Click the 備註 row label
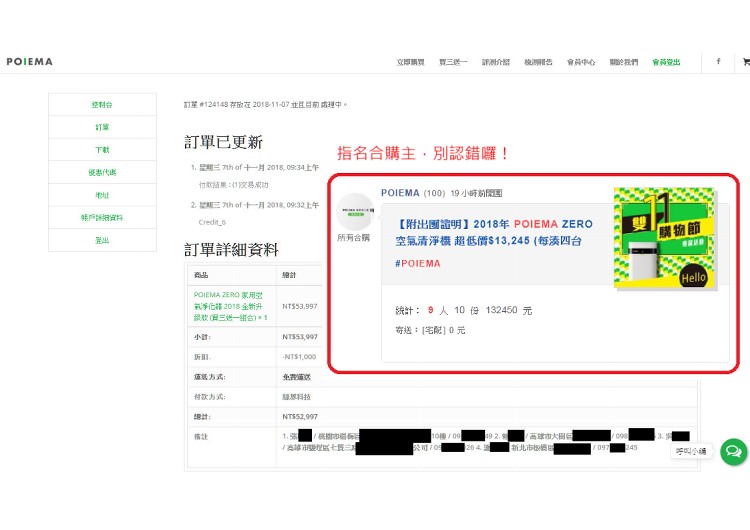This screenshot has height=530, width=750. click(201, 436)
